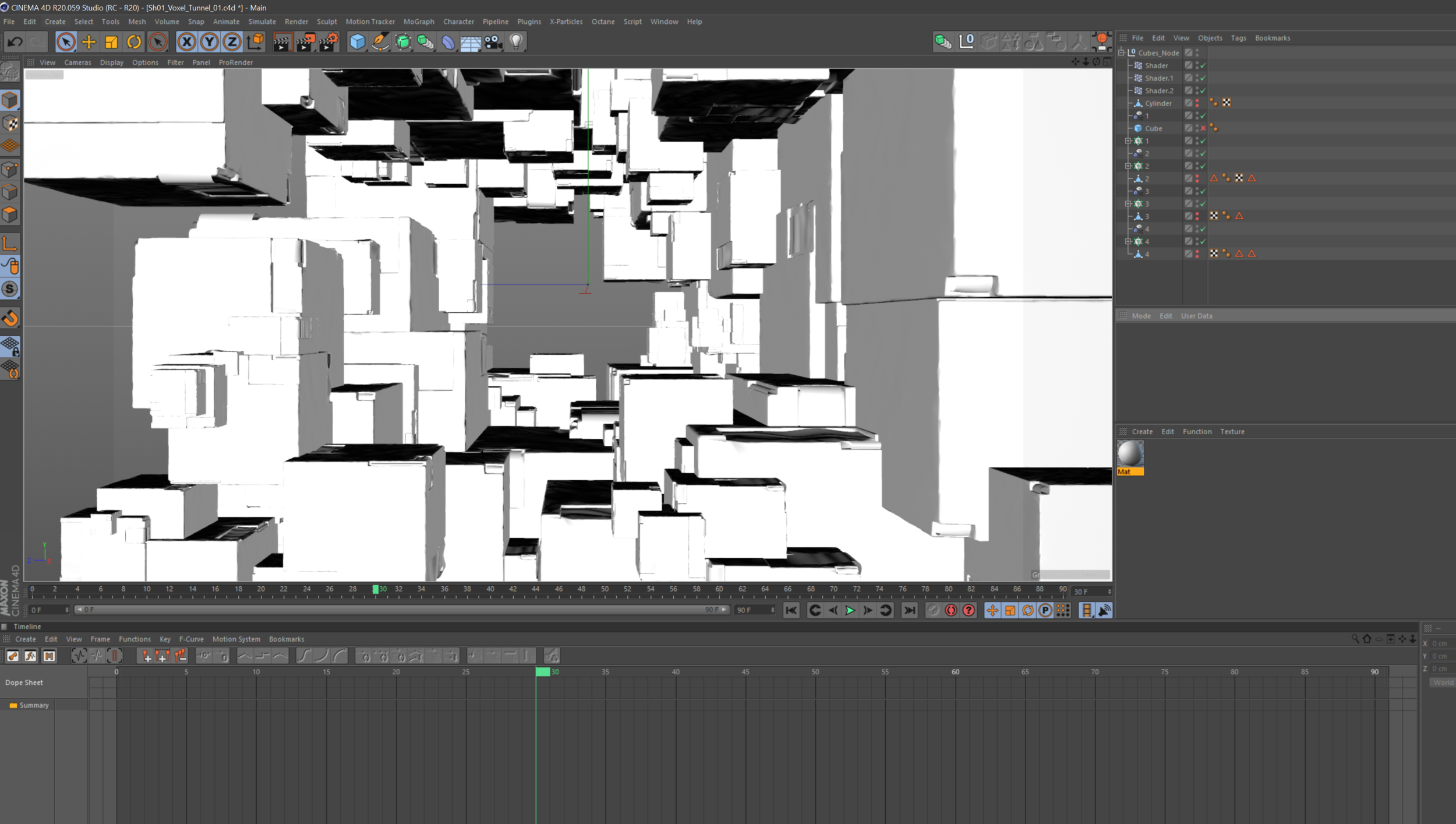Click the current frame 30 F field

coord(1088,591)
